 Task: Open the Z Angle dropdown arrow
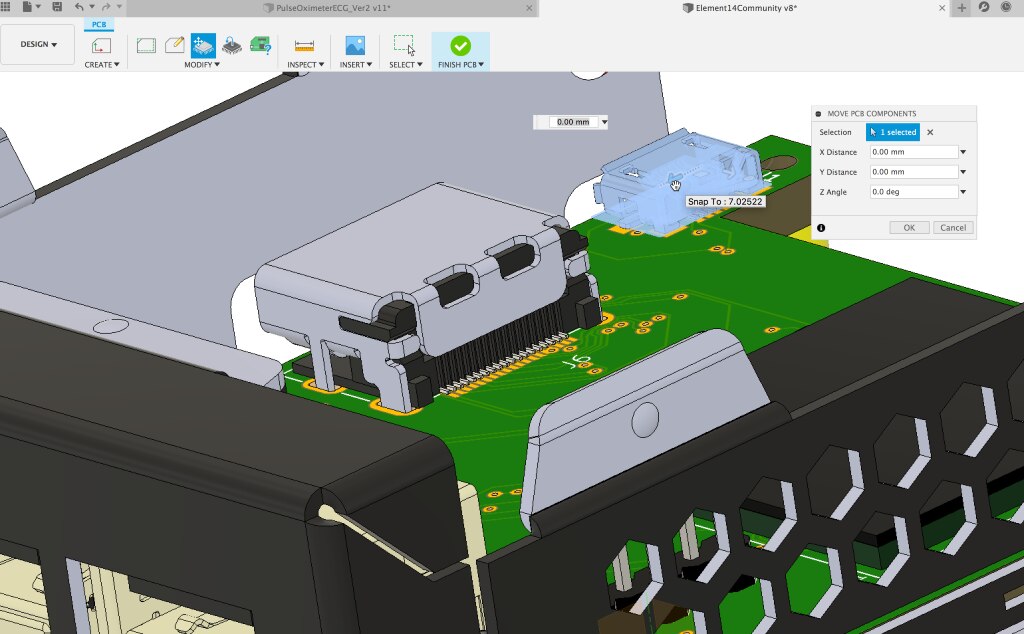coord(962,192)
